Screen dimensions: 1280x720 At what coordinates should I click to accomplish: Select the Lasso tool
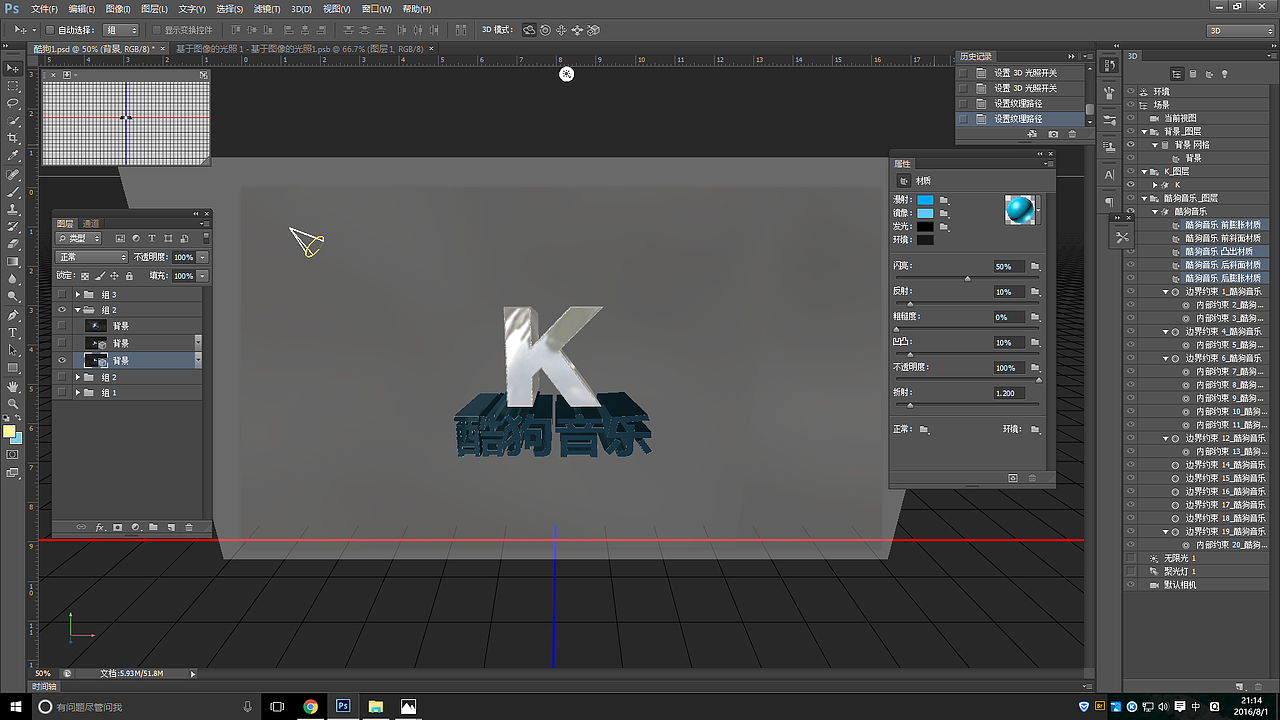[13, 103]
